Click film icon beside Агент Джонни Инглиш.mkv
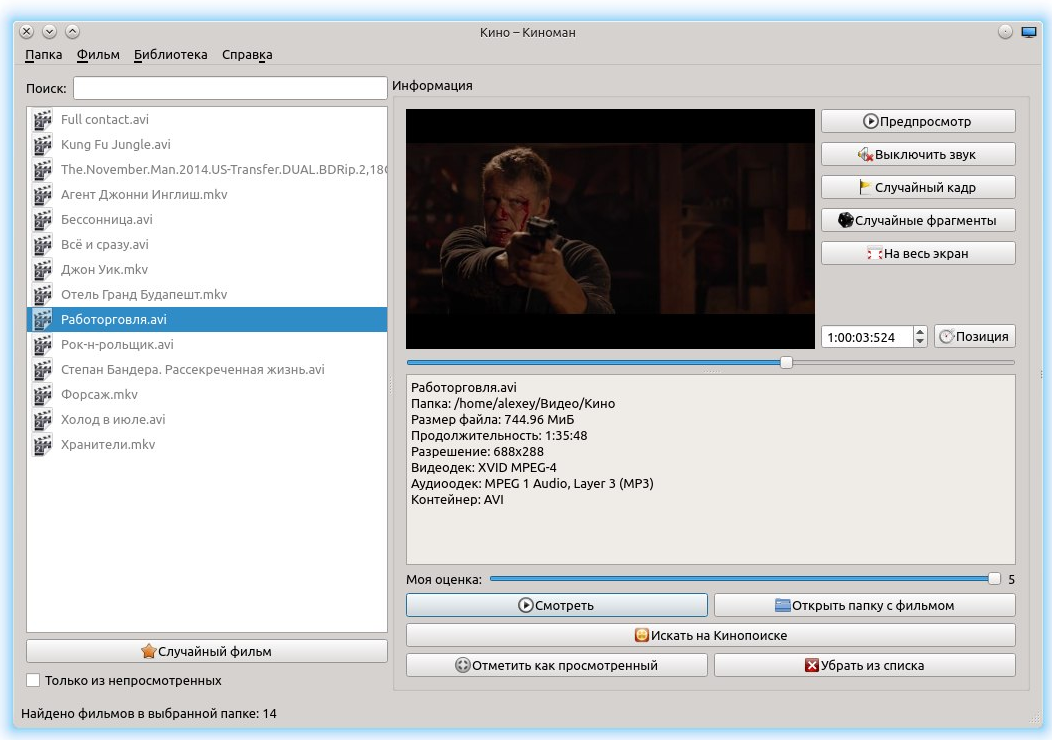The image size is (1052, 740). click(x=42, y=195)
